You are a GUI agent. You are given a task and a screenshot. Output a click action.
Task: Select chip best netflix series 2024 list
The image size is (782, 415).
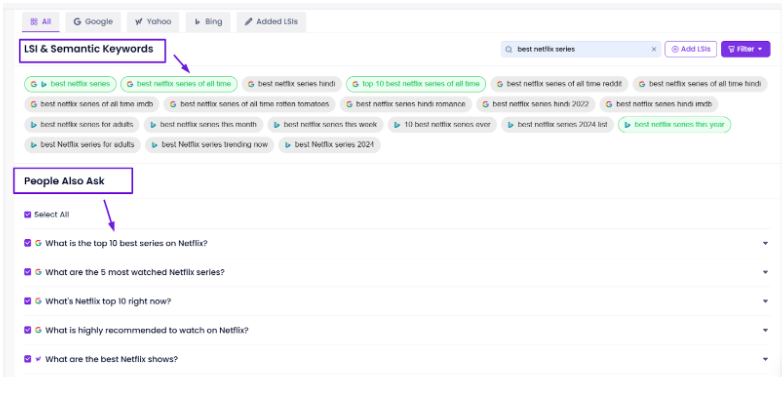557,125
